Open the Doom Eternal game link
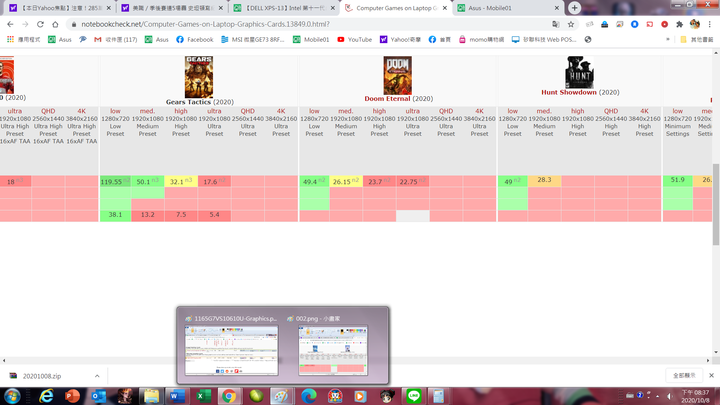Screen dimensions: 720x405 click(387, 99)
